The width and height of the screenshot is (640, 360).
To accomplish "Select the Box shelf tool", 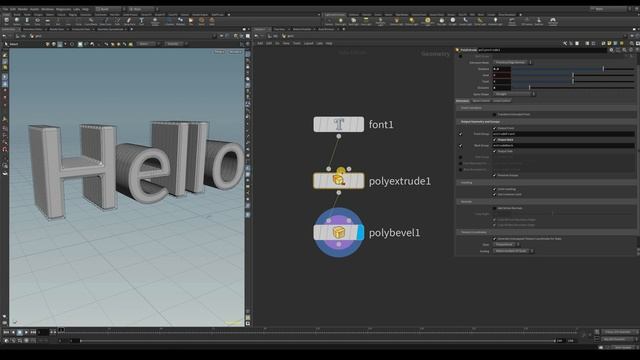I will [x=7, y=21].
